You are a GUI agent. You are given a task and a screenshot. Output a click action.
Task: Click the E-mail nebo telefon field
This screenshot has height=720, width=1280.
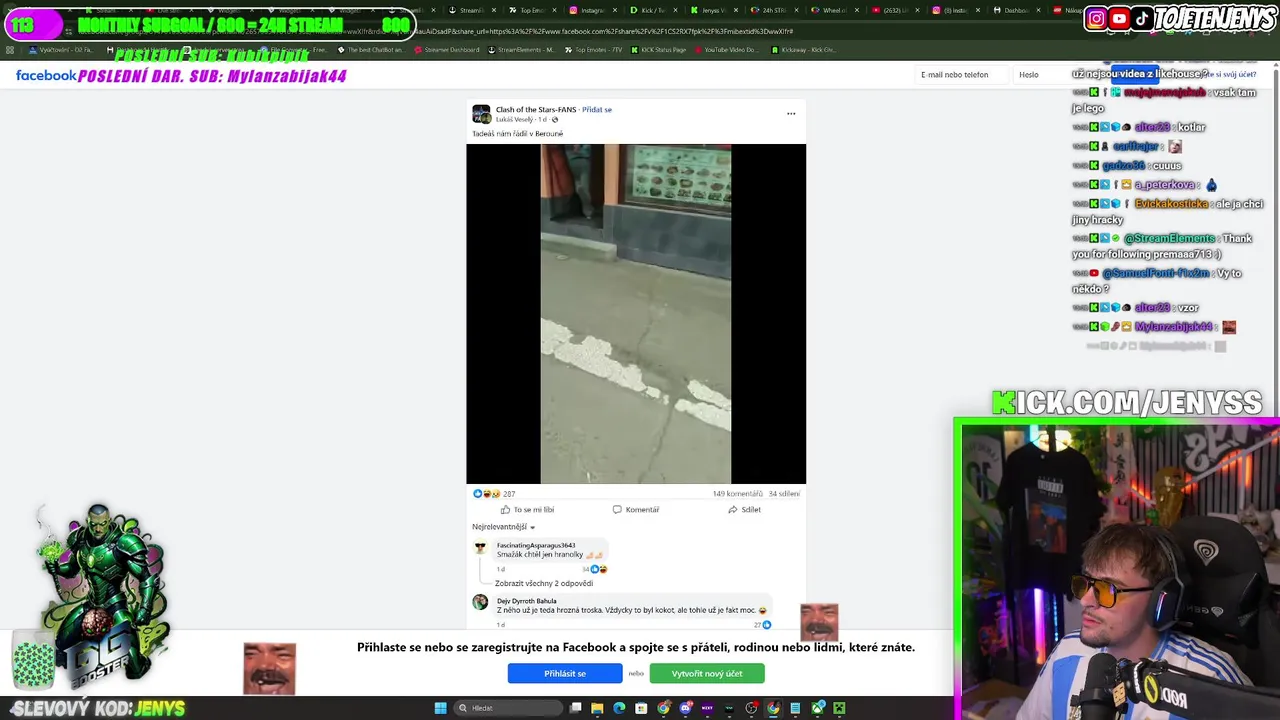click(x=961, y=75)
